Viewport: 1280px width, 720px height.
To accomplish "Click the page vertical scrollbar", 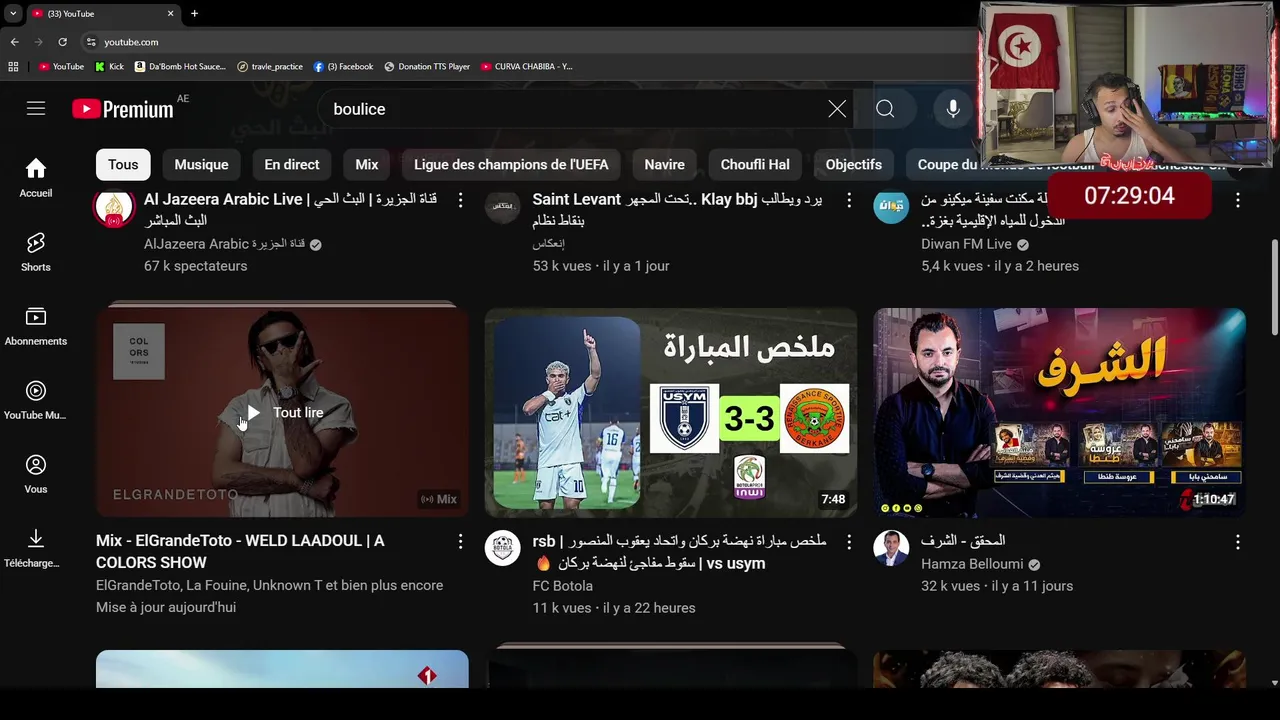I will click(x=1274, y=287).
